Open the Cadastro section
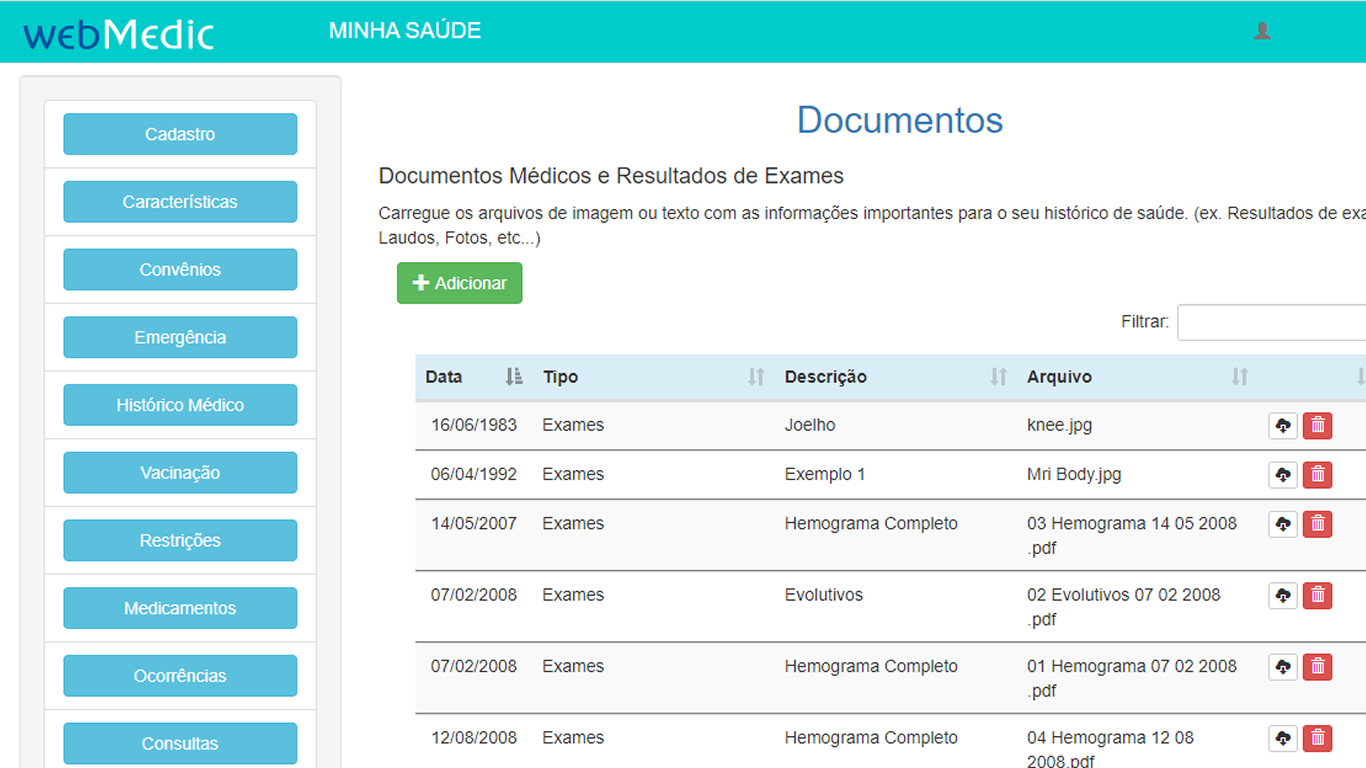The width and height of the screenshot is (1366, 768). click(x=180, y=134)
